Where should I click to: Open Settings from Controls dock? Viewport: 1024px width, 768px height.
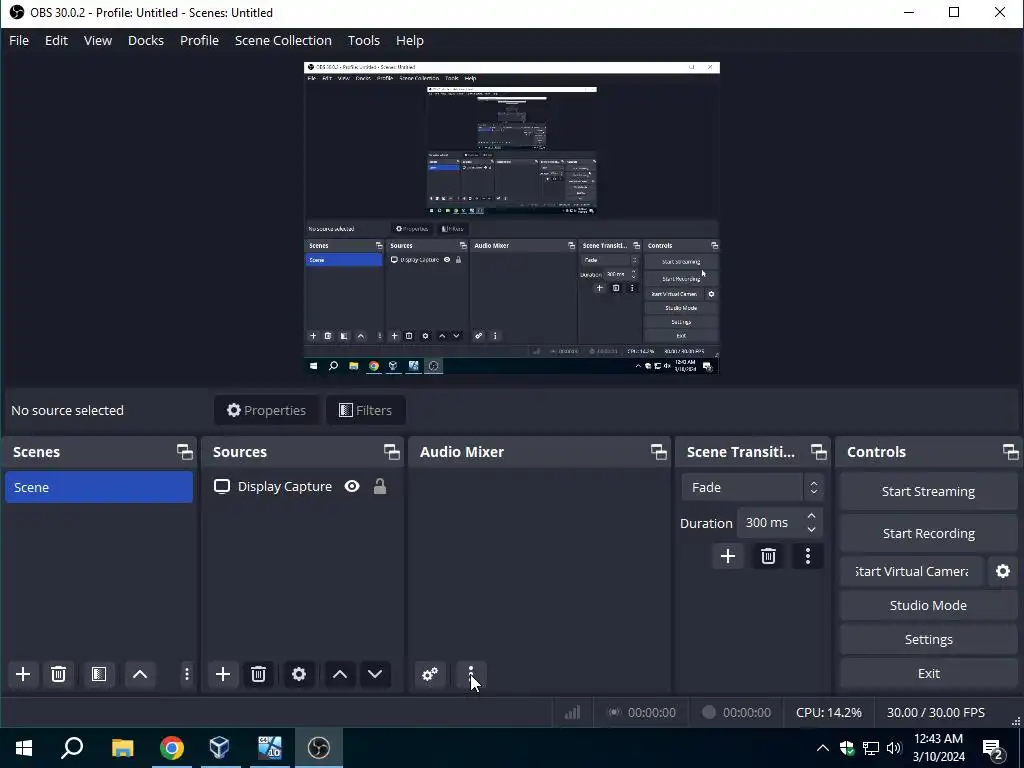[928, 639]
